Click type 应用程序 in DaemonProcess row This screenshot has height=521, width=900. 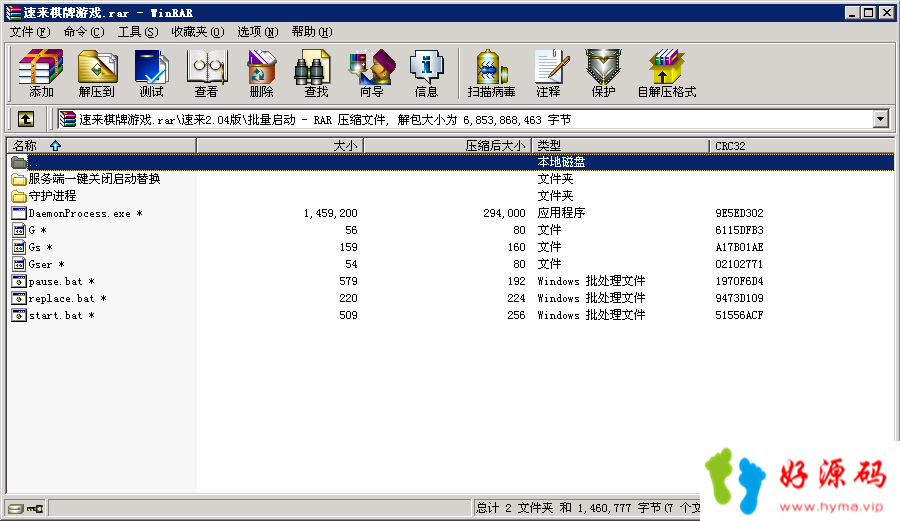(x=561, y=213)
